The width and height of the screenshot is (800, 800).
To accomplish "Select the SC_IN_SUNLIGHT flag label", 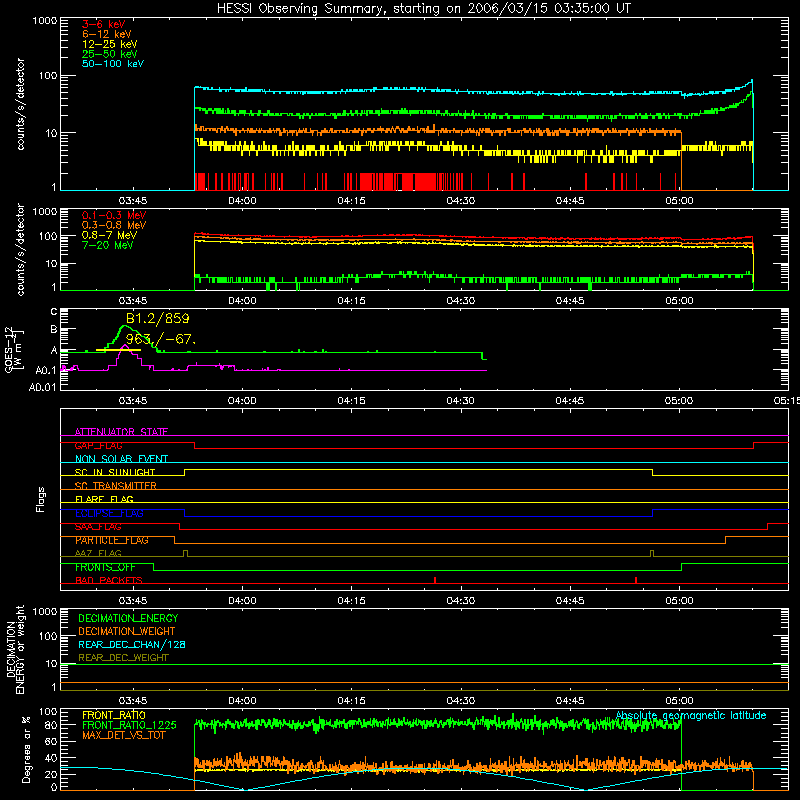I will click(115, 472).
